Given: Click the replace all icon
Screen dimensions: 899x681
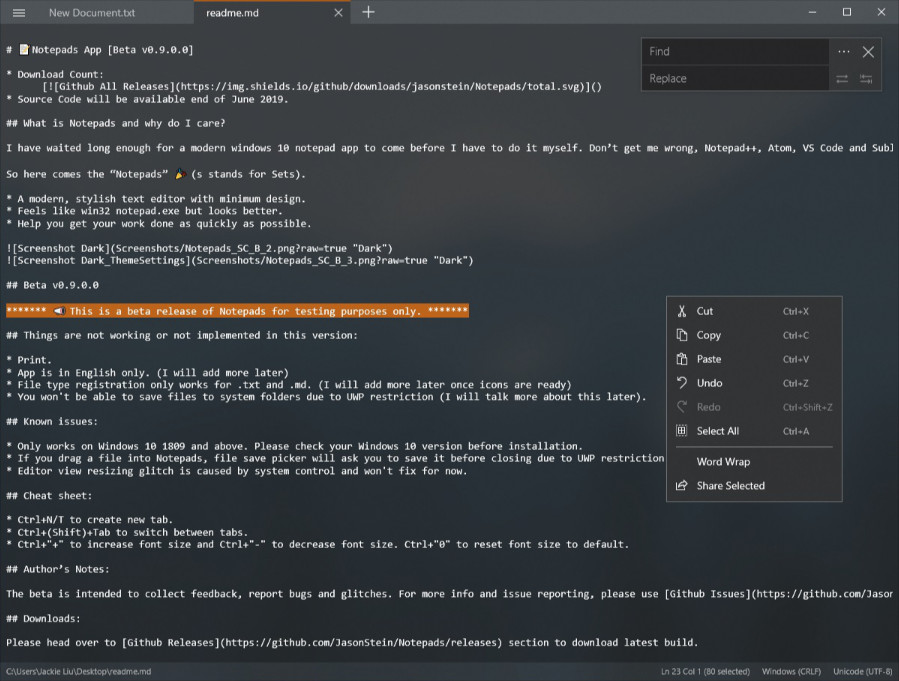Looking at the screenshot, I should click(x=866, y=79).
